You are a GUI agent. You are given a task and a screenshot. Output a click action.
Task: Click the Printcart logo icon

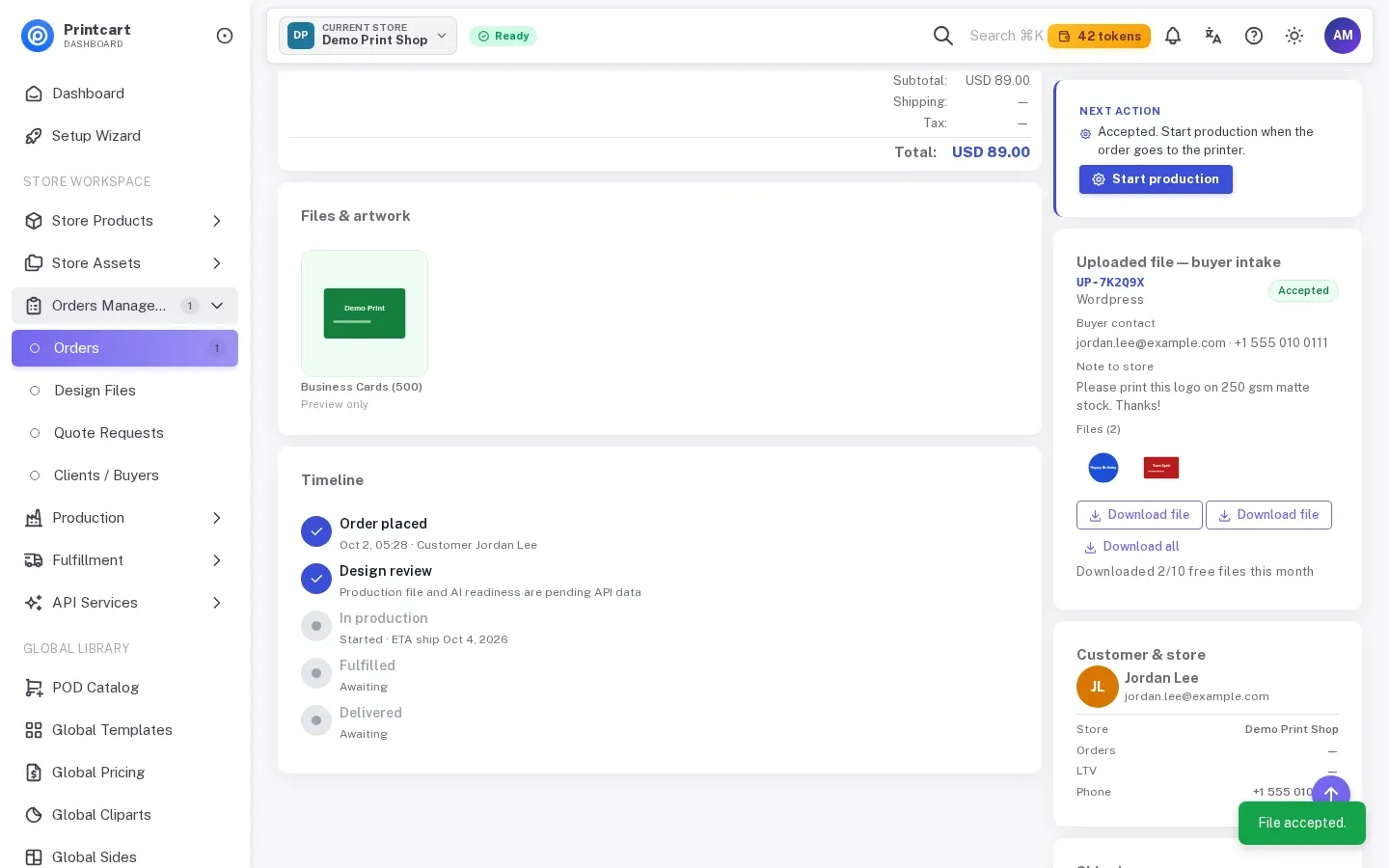[x=38, y=36]
